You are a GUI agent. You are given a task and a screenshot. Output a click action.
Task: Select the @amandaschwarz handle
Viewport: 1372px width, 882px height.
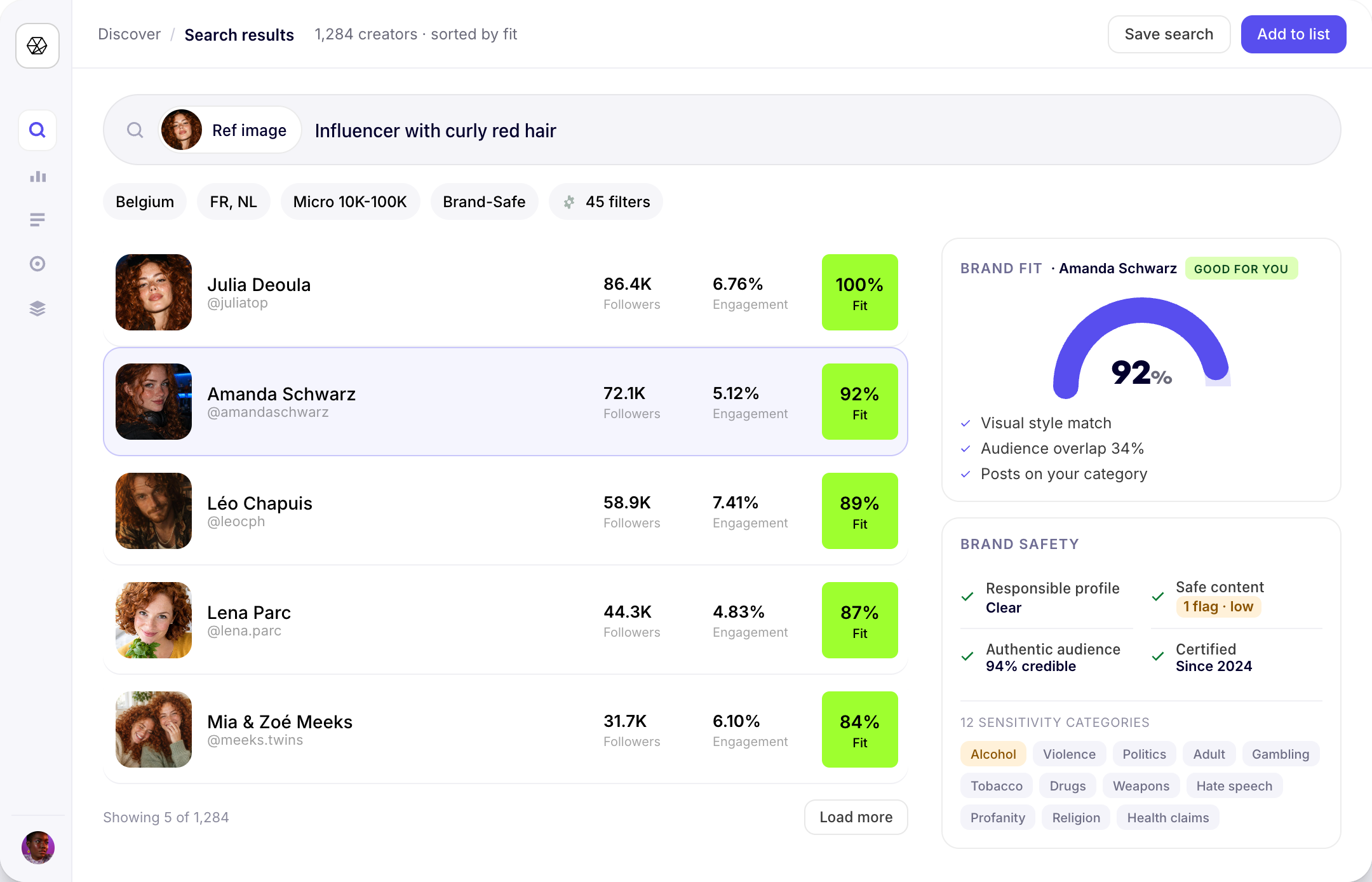[268, 412]
